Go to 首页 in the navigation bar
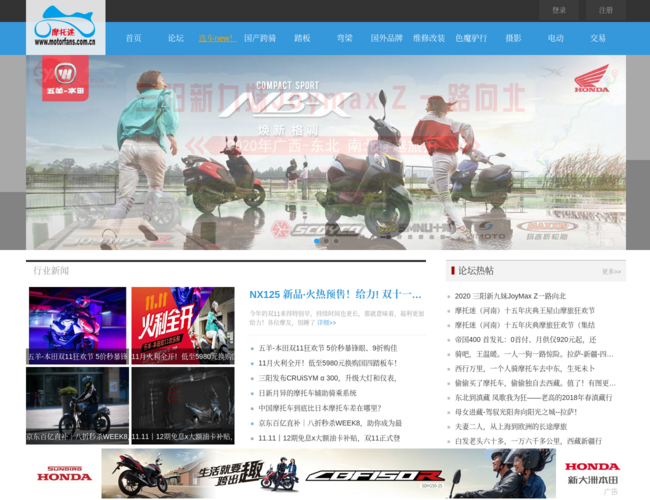The height and width of the screenshot is (500, 650). (x=133, y=38)
